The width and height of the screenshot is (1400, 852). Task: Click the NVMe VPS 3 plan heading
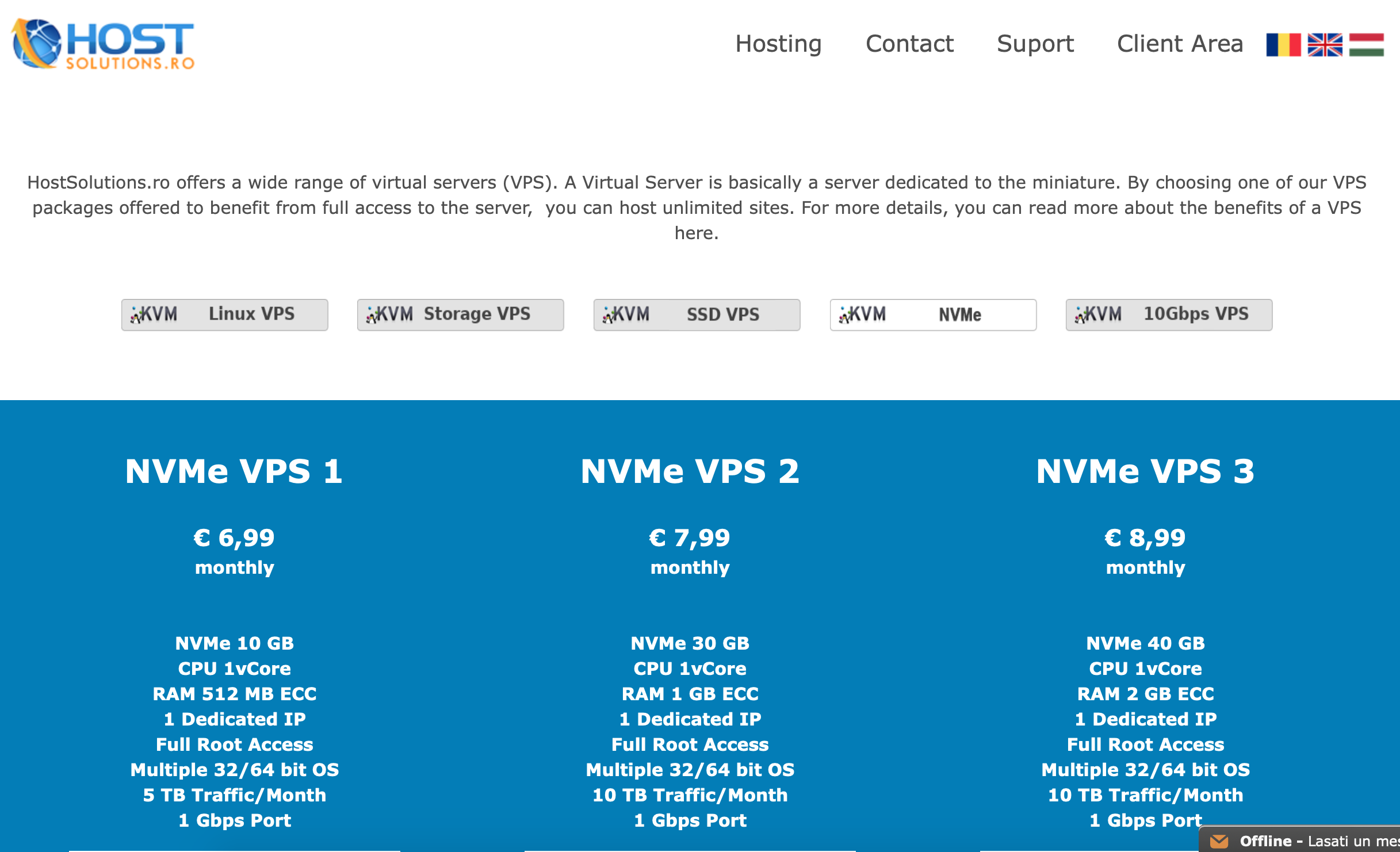point(1145,471)
